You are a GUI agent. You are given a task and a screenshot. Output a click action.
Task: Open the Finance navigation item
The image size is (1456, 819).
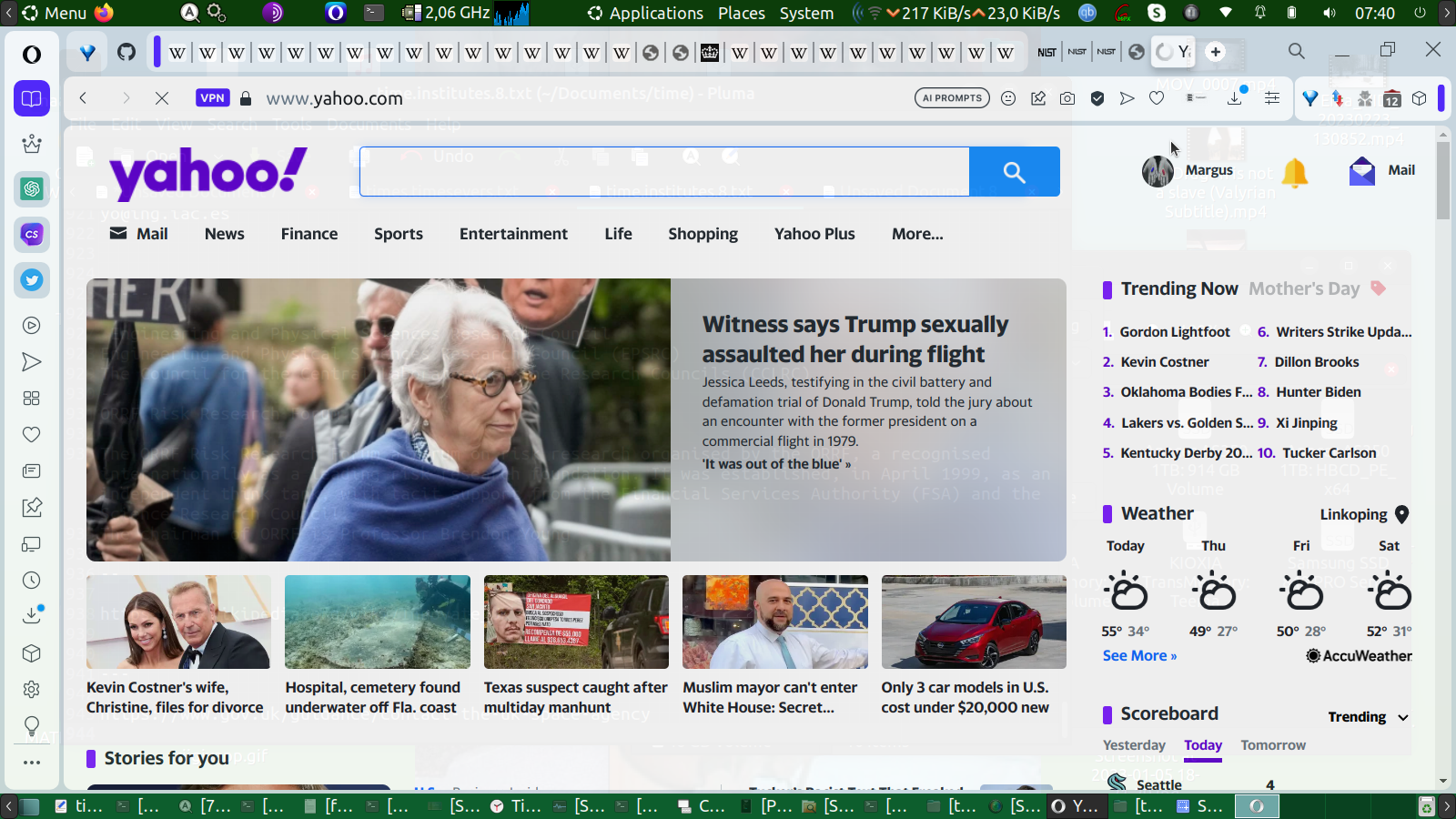309,234
